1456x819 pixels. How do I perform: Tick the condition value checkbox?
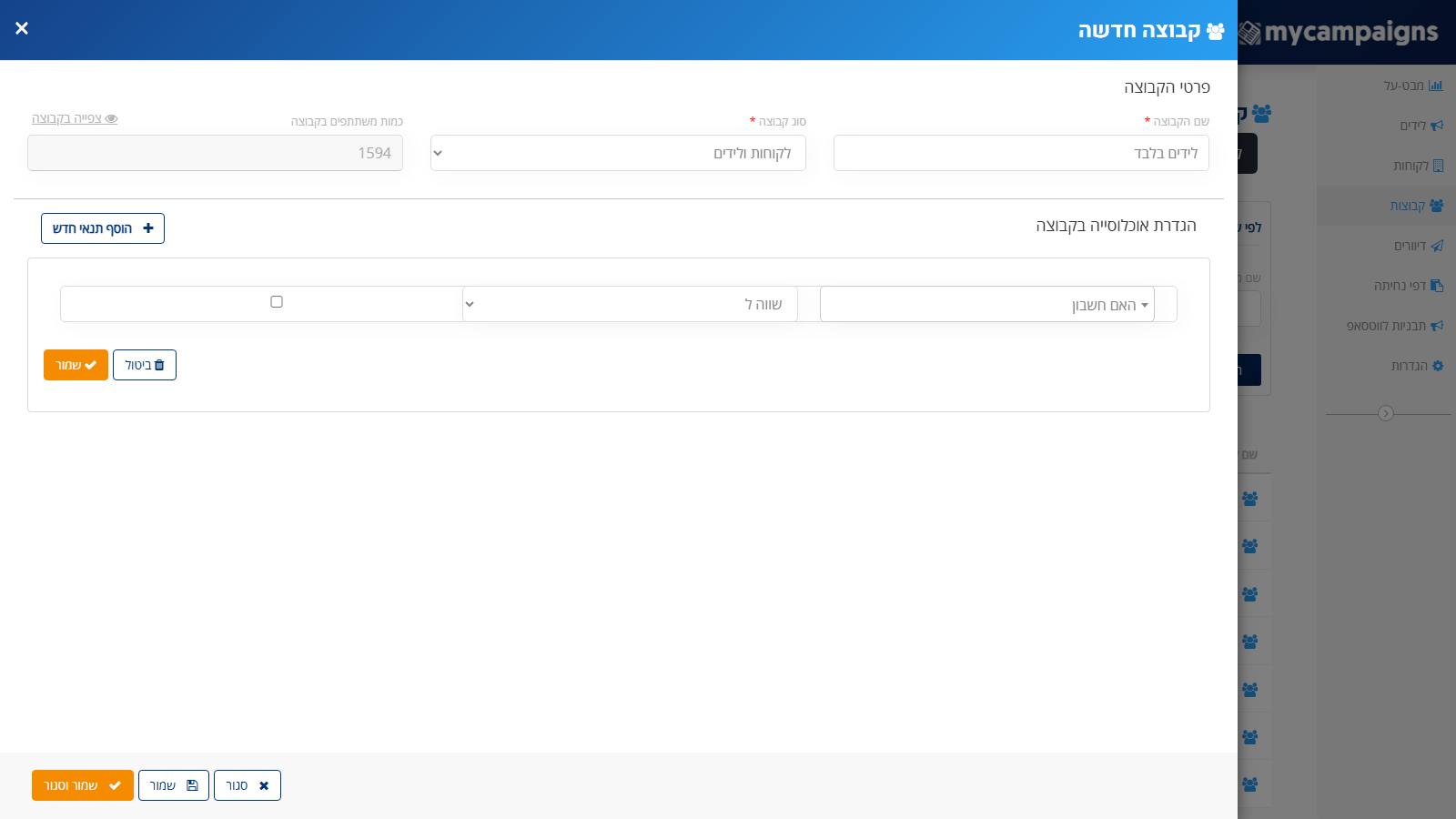click(277, 301)
